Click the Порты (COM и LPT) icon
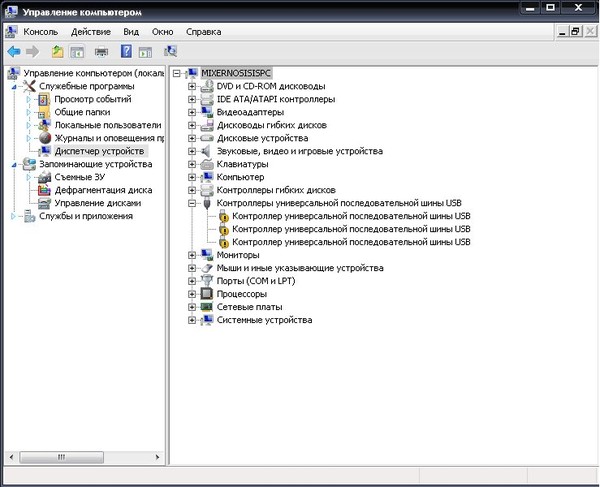This screenshot has height=487, width=600. pos(207,281)
